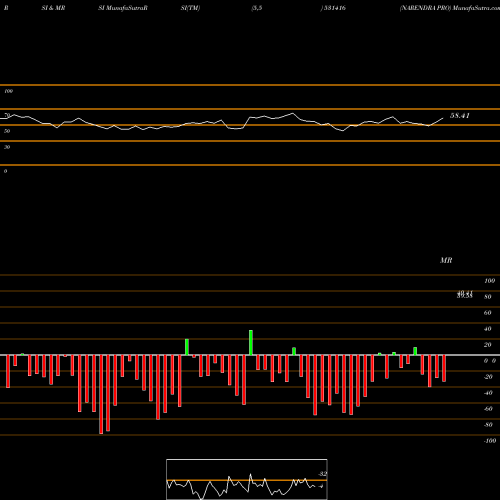This screenshot has width=500, height=500.
Task: Click the NARENDRA PRO MunafaSutra.com header text
Action: [x=450, y=8]
